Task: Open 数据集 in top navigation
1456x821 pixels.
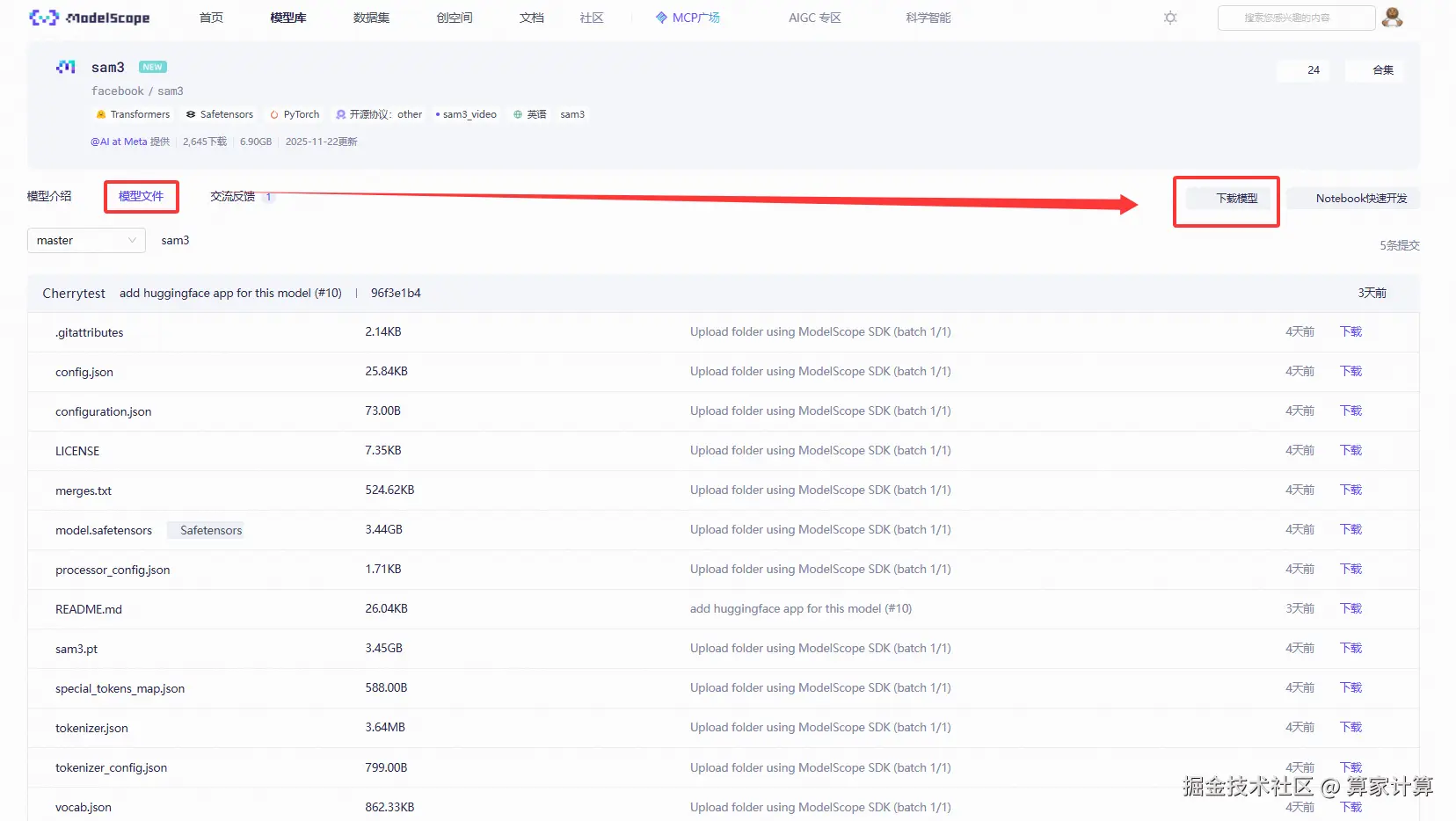Action: click(x=371, y=18)
